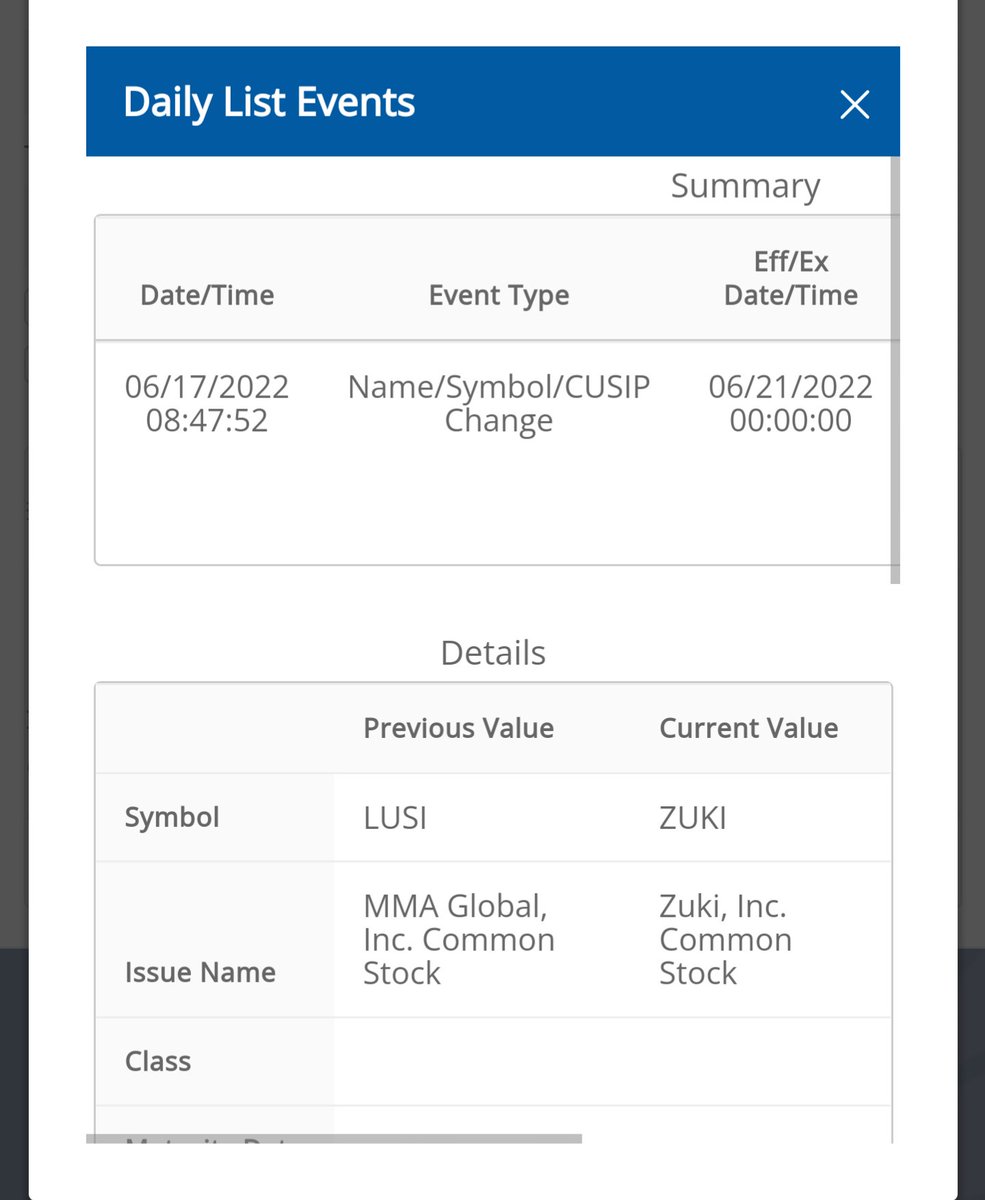Click the 06/17/2022 08:47:52 date cell
Viewport: 985px width, 1200px height.
207,403
